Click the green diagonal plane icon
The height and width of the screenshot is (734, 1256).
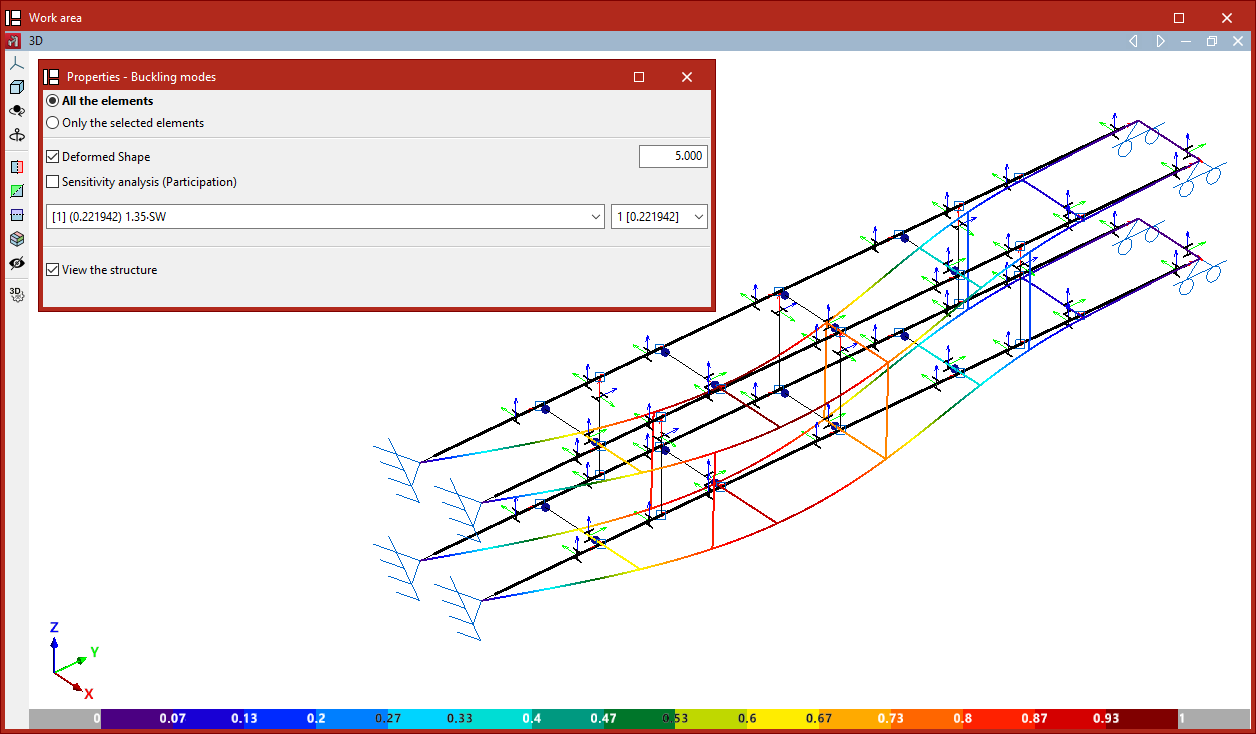[16, 191]
